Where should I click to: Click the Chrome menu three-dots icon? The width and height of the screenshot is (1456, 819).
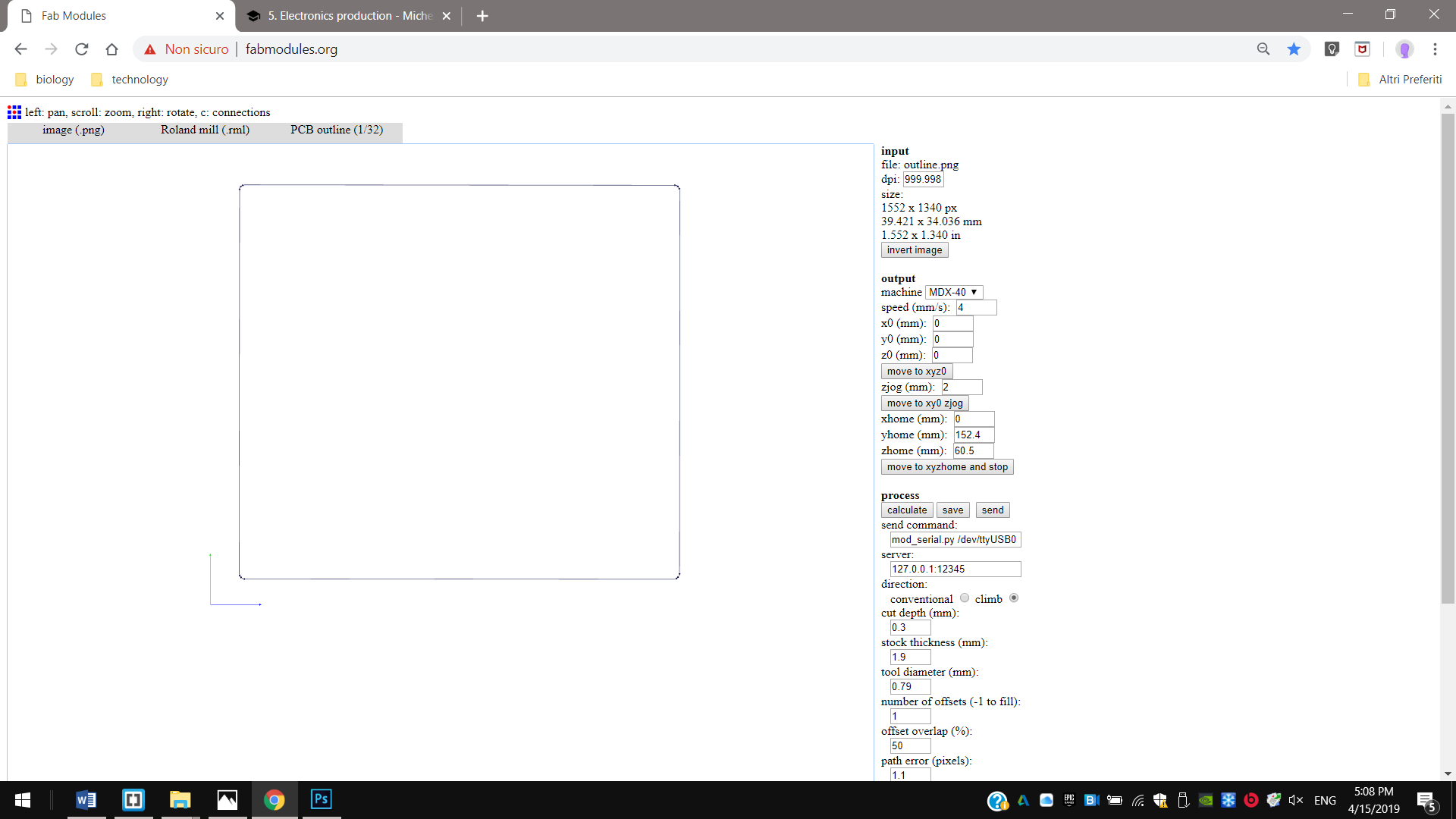click(x=1435, y=49)
